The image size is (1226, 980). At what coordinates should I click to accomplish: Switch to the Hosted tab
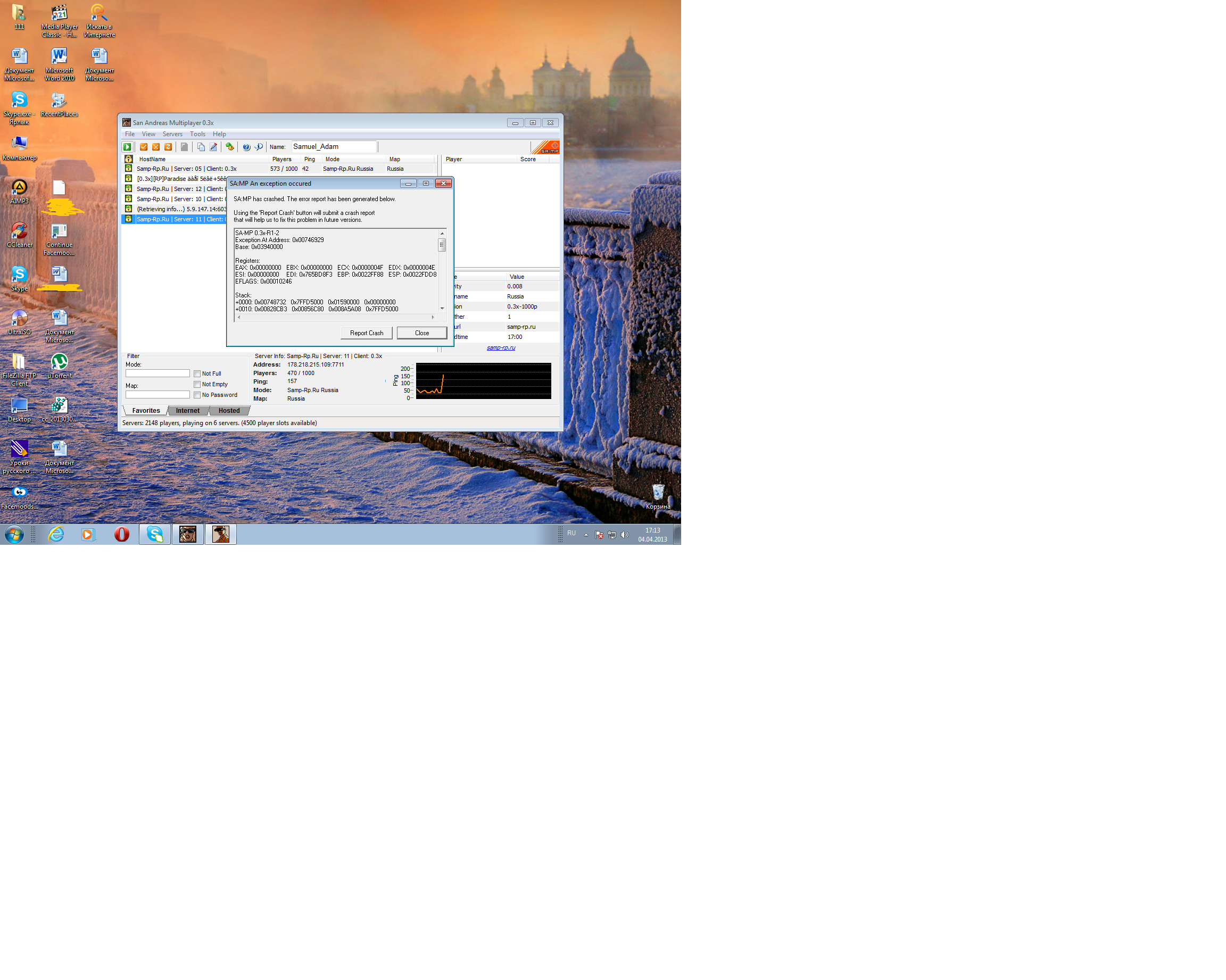[x=229, y=410]
